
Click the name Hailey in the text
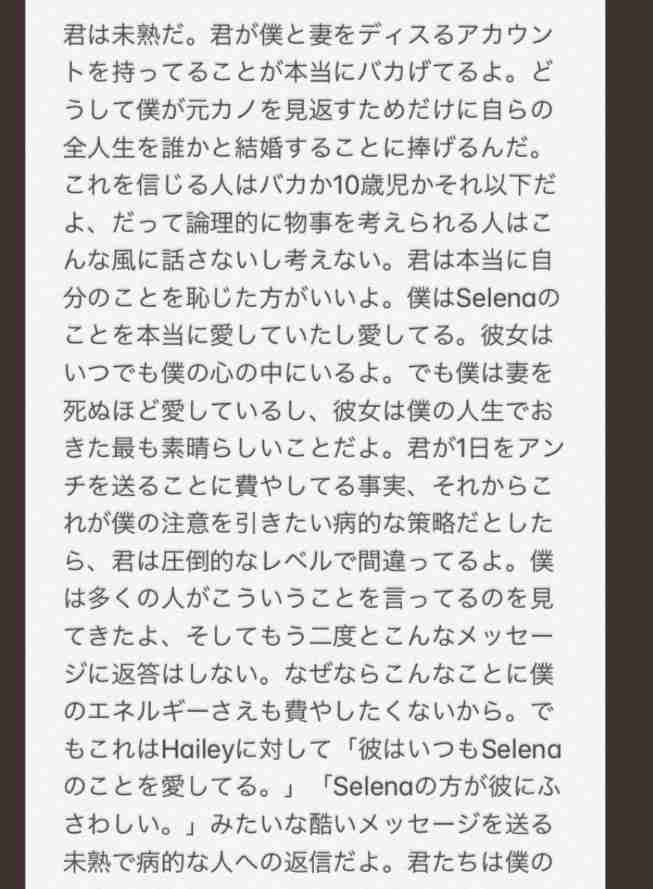198,750
